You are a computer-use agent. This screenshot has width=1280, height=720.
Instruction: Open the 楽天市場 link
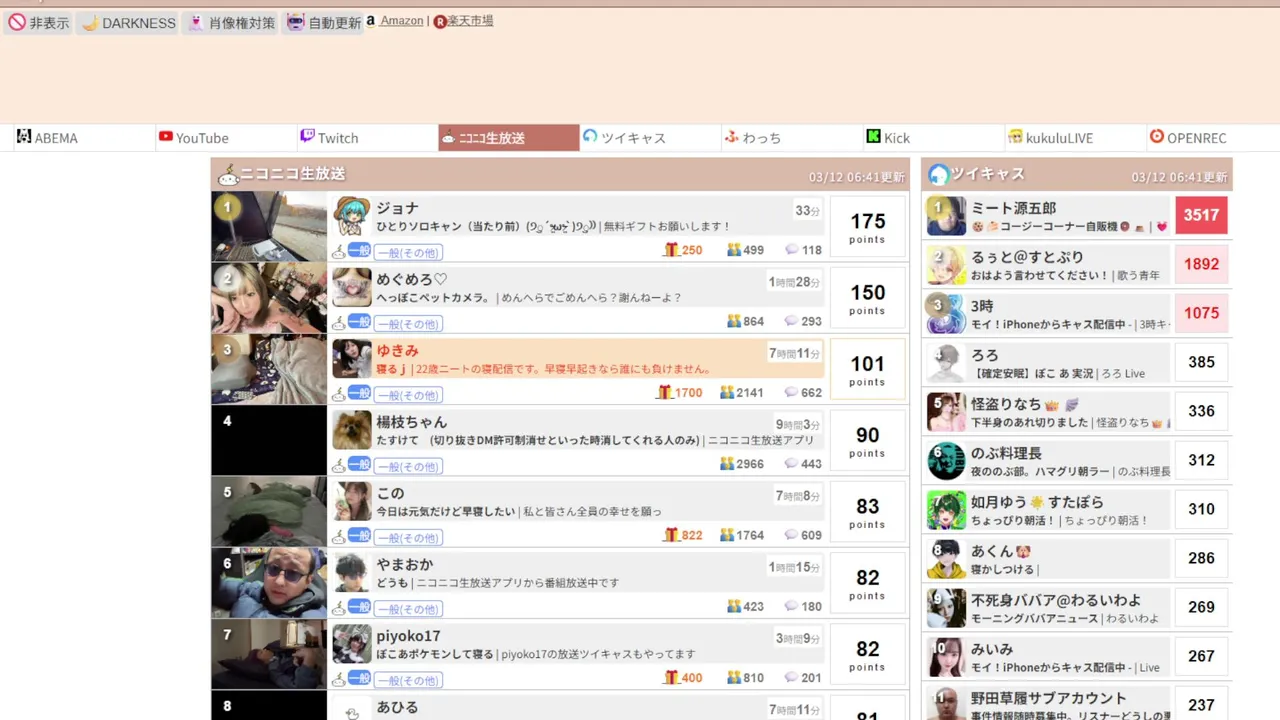(x=469, y=20)
